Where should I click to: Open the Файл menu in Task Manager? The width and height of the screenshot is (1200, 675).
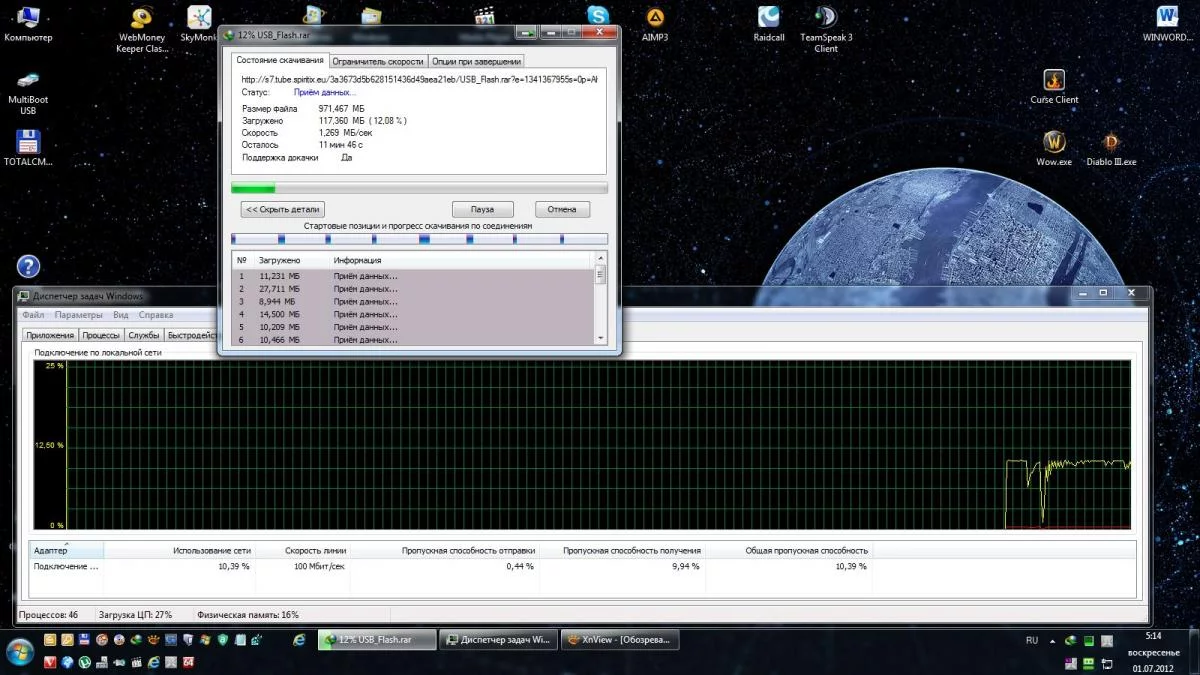pos(33,315)
